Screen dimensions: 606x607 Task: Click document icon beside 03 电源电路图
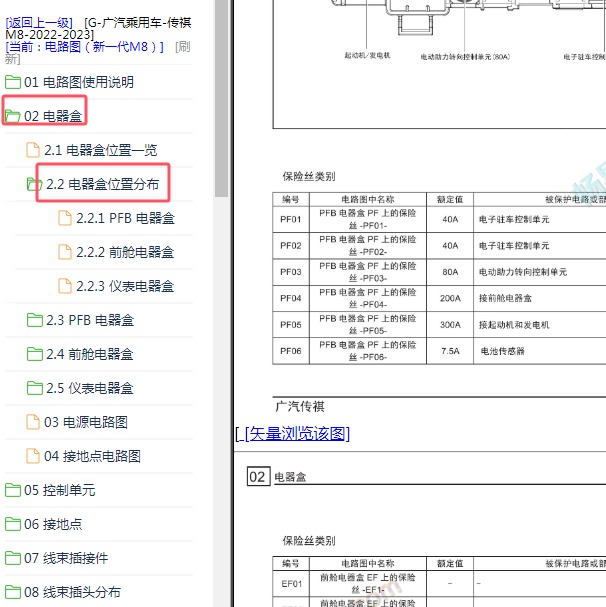point(33,422)
